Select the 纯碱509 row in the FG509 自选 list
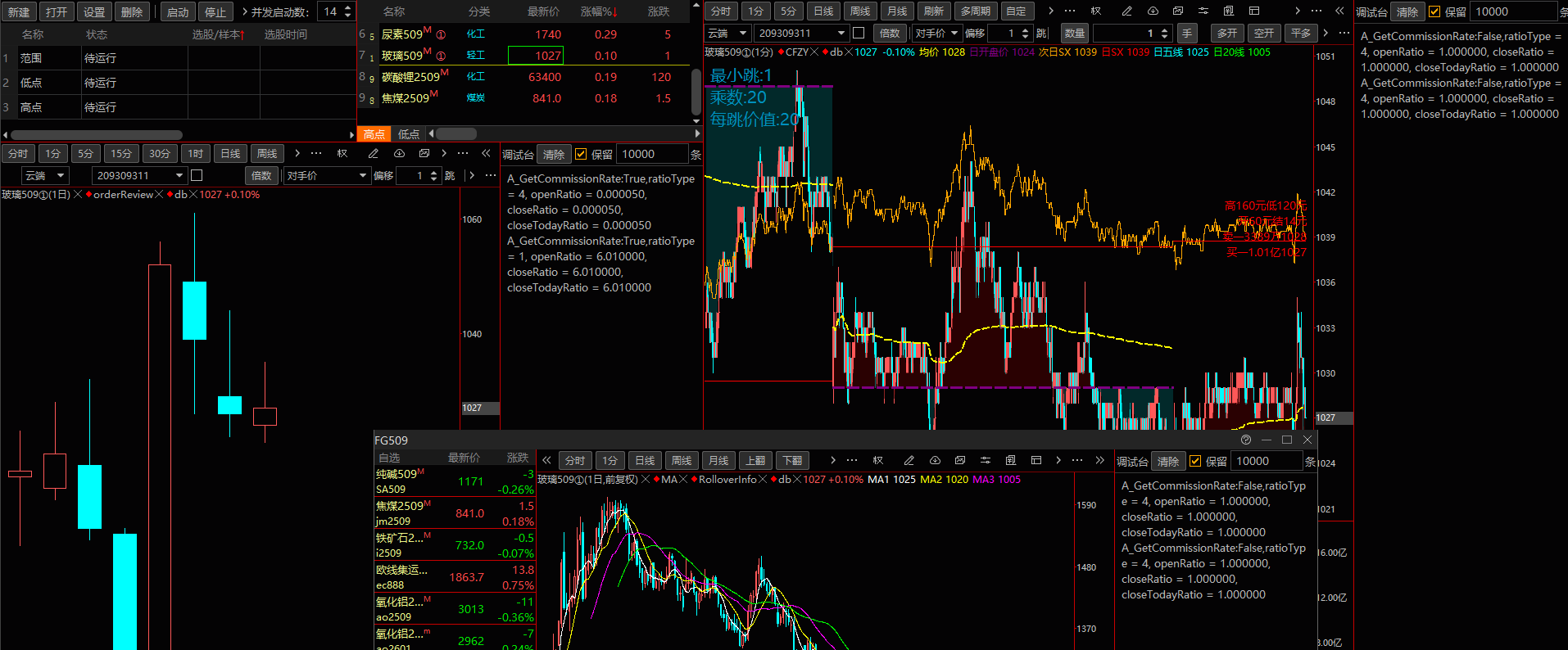This screenshot has width=1568, height=650. click(x=455, y=481)
